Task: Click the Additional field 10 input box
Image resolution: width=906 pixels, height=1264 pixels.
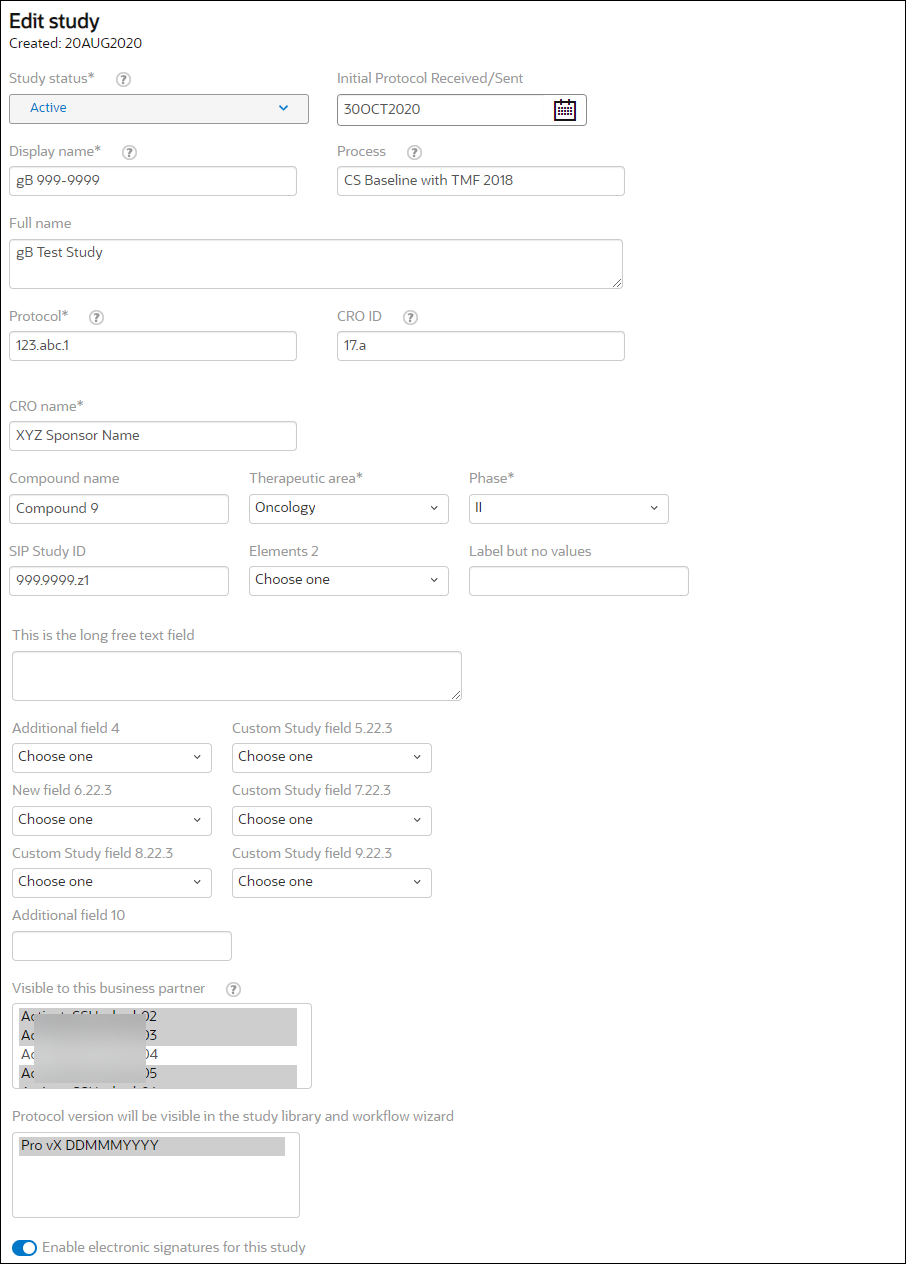Action: coord(122,946)
